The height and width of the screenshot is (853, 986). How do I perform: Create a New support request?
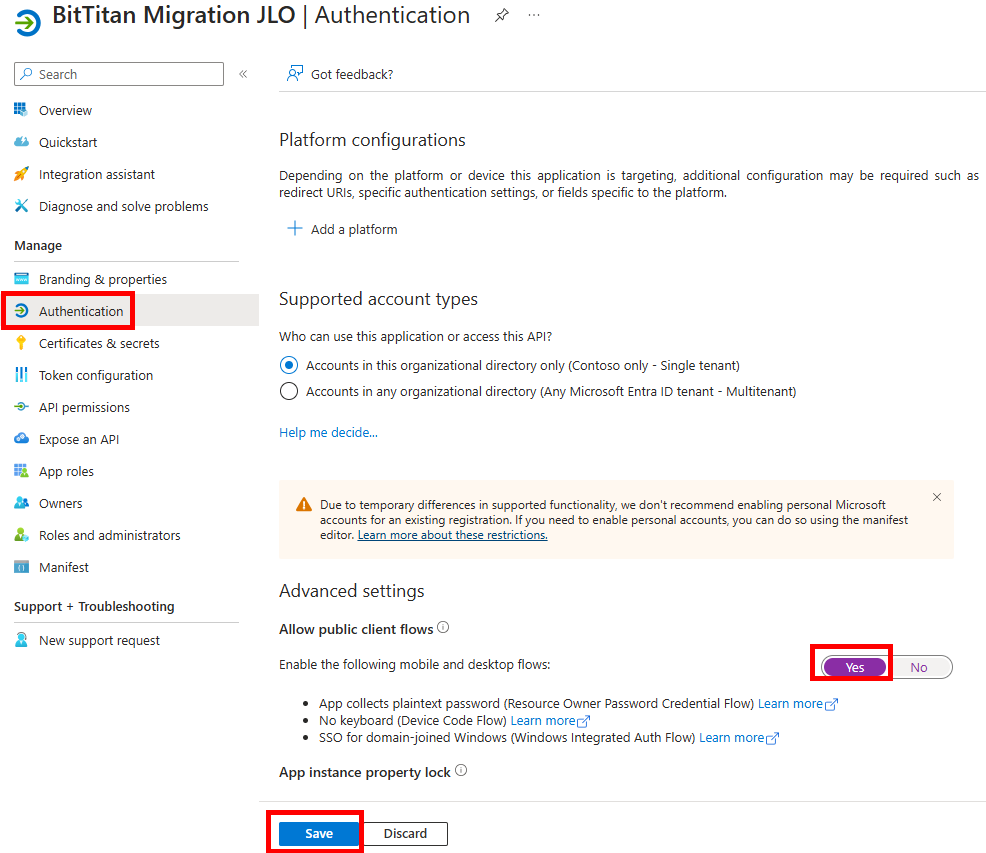click(99, 640)
